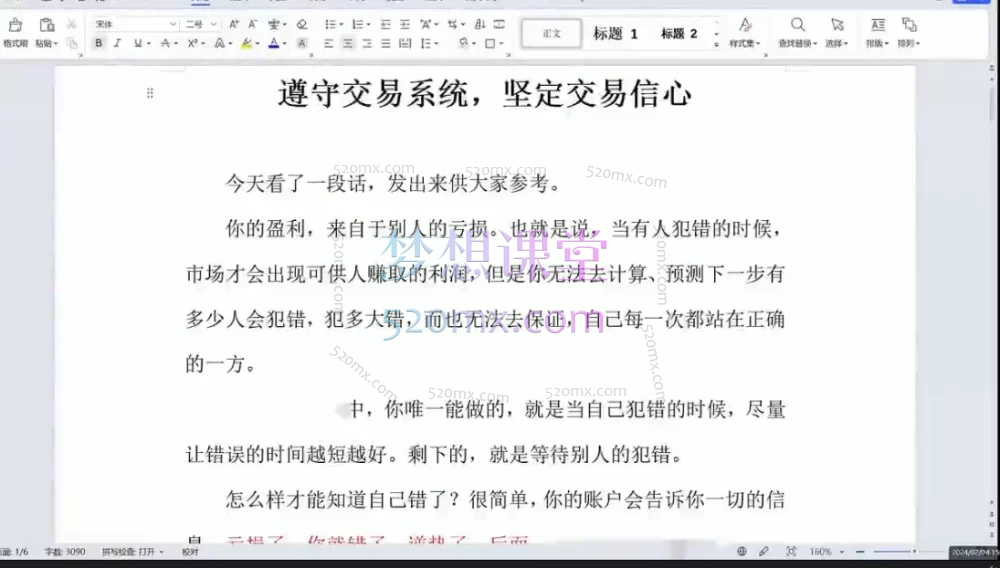Click the full-screen focus view icon
Screen dimensions: 1000x568
[791, 551]
